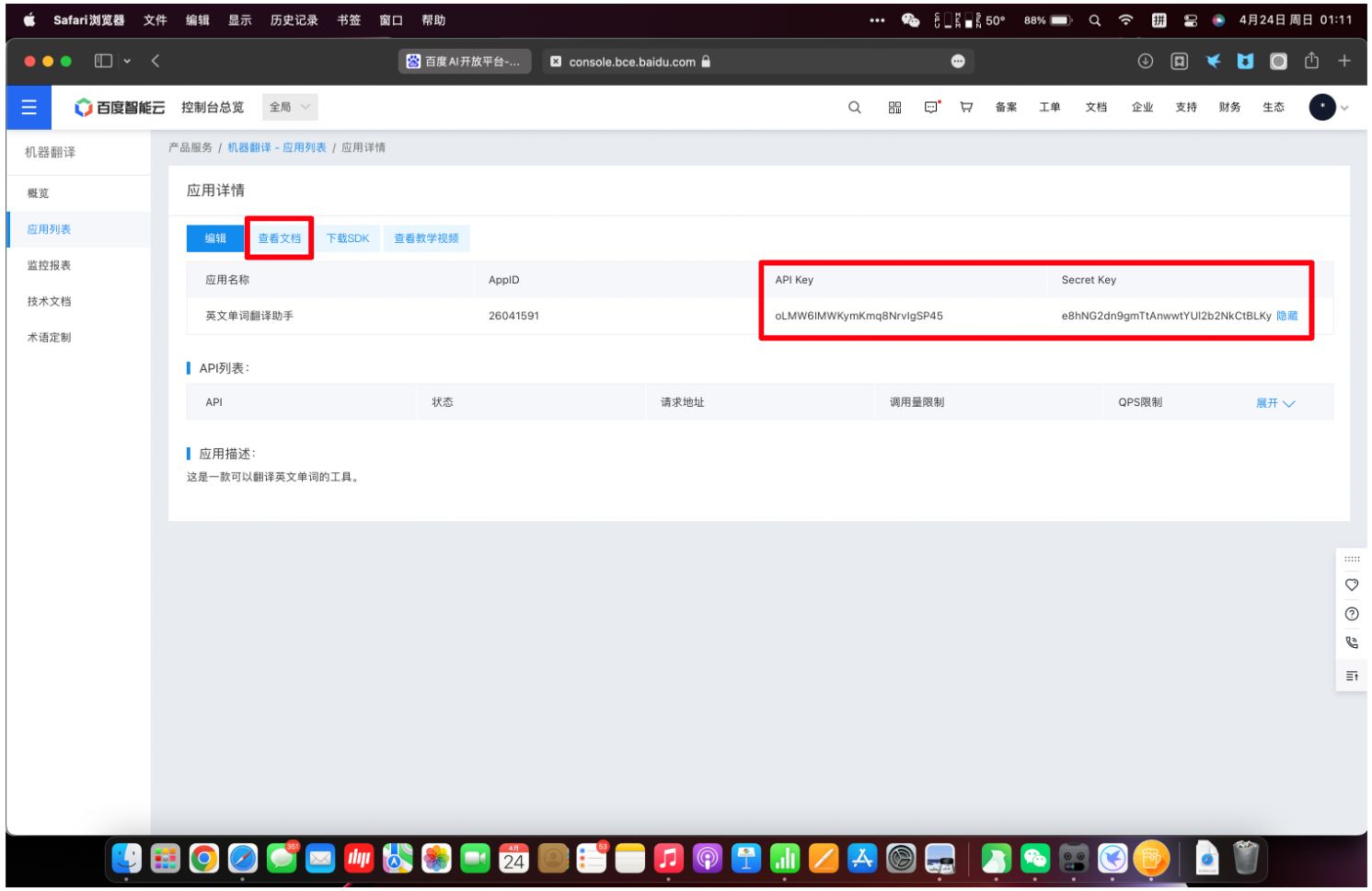The height and width of the screenshot is (891, 1372).
Task: Click 控制台总览 link
Action: point(213,108)
